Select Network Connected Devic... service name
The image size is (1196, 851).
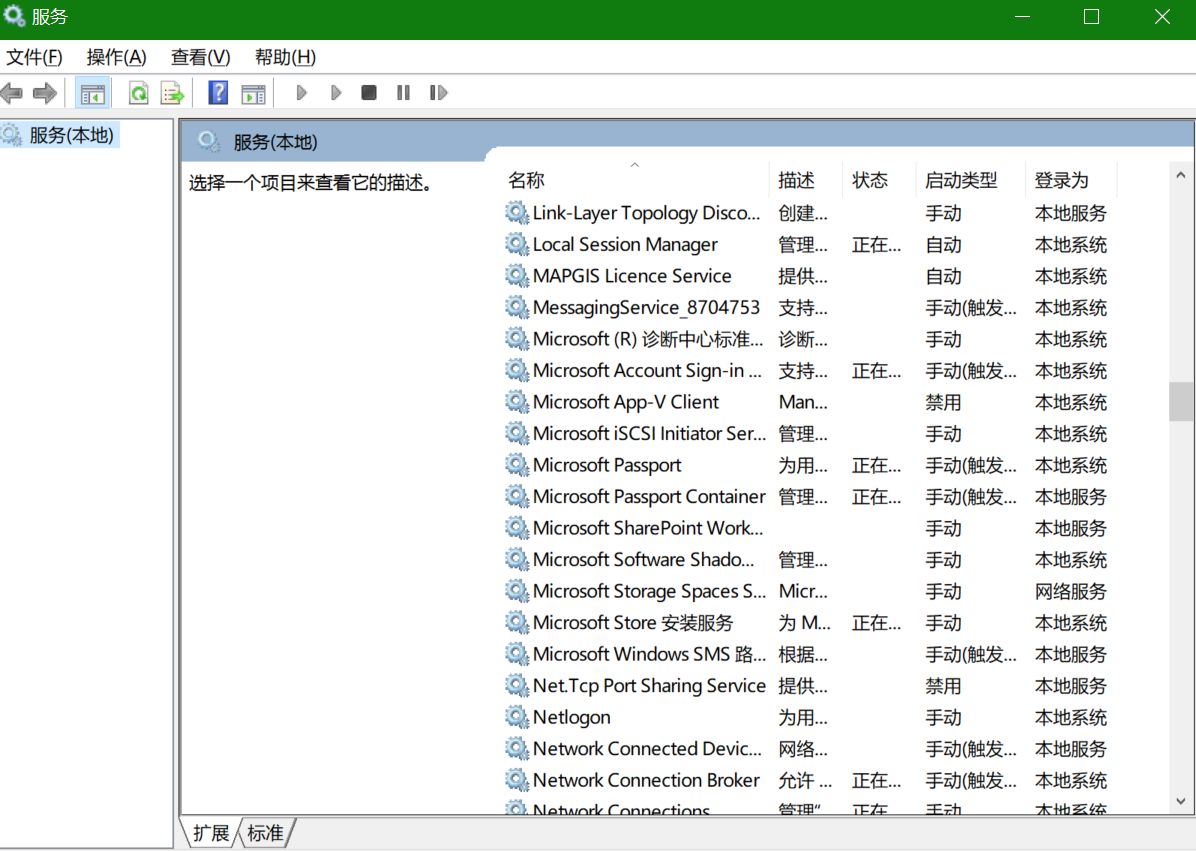tap(647, 749)
